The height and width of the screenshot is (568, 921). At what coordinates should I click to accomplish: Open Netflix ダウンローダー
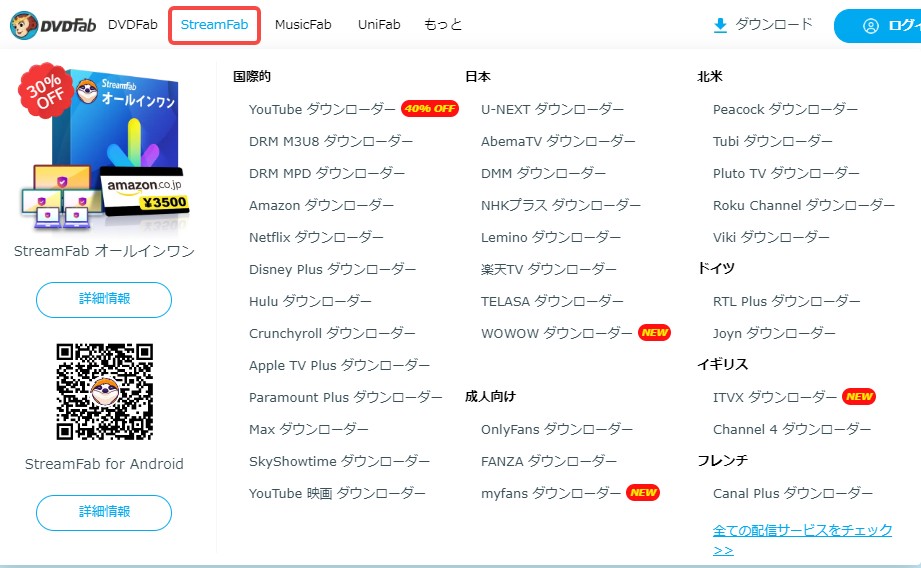pos(316,237)
